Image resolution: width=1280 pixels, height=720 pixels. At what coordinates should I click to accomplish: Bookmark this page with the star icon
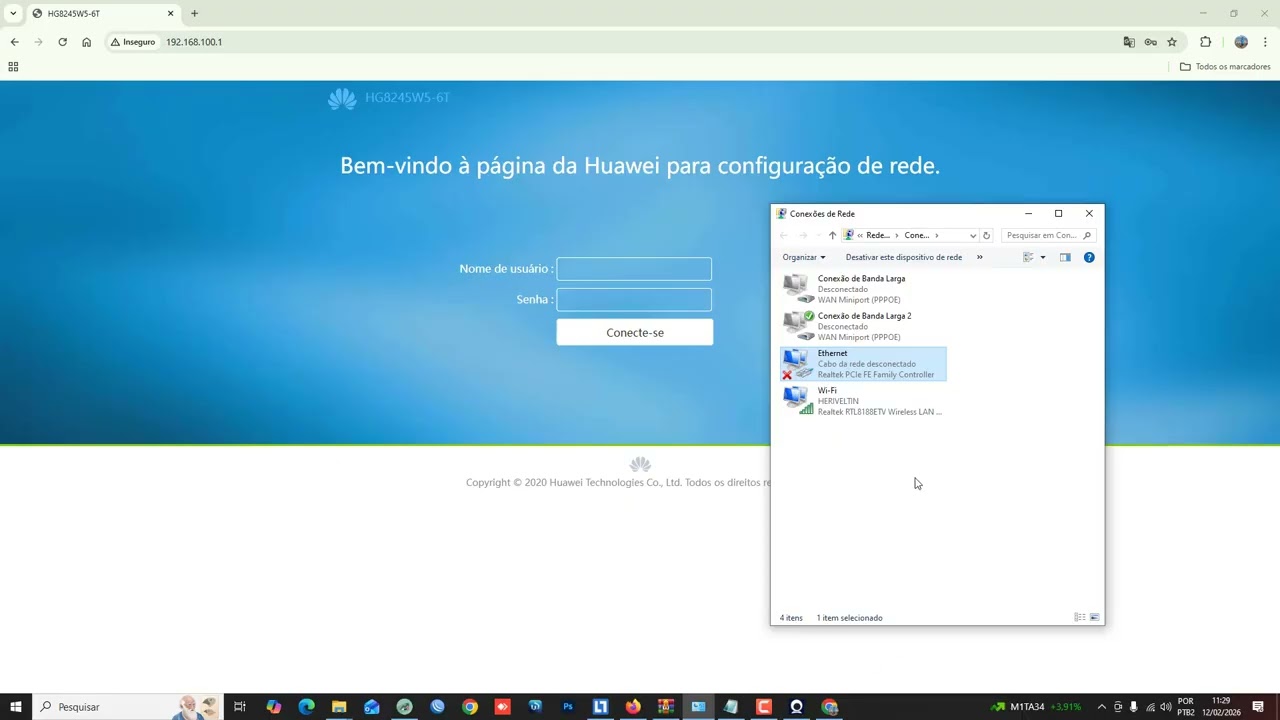(x=1172, y=42)
